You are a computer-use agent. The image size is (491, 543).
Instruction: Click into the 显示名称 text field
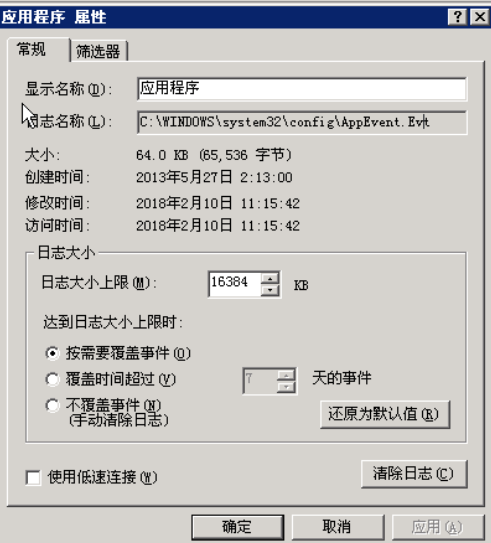tap(302, 89)
